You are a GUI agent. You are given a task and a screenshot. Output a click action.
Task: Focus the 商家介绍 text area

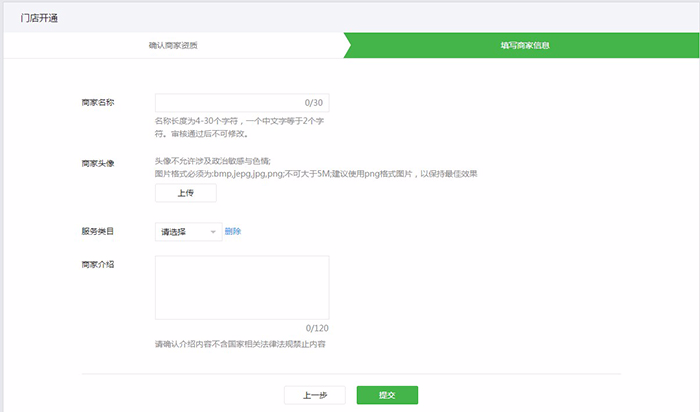click(241, 287)
